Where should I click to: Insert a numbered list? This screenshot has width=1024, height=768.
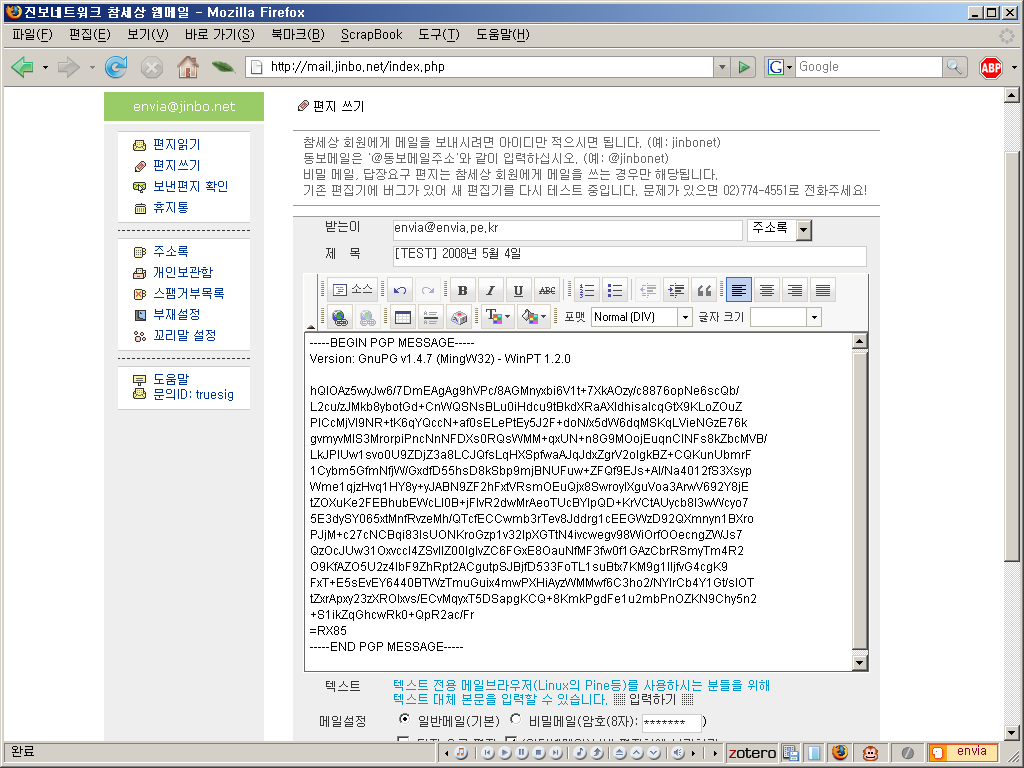click(585, 290)
